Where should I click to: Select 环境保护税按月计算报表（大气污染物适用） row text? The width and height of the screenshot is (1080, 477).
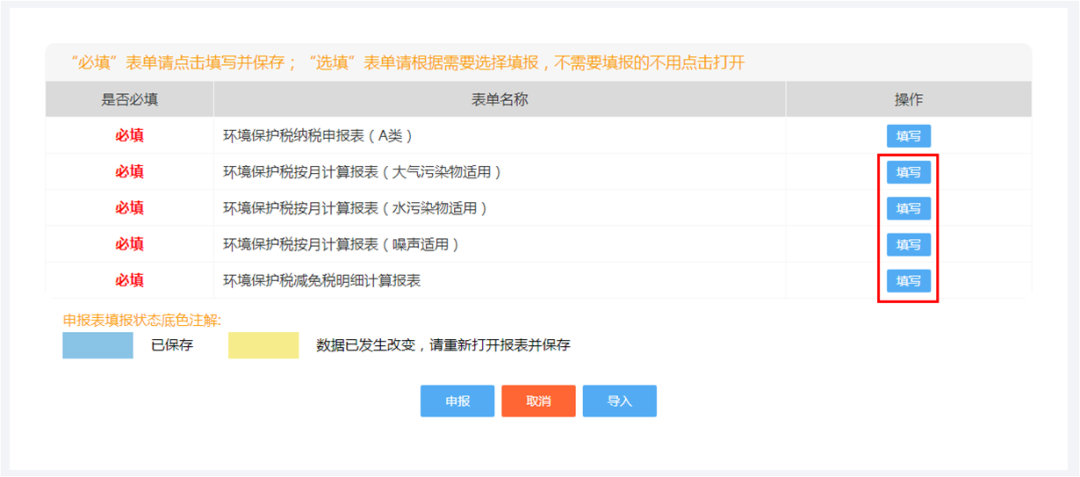tap(362, 173)
